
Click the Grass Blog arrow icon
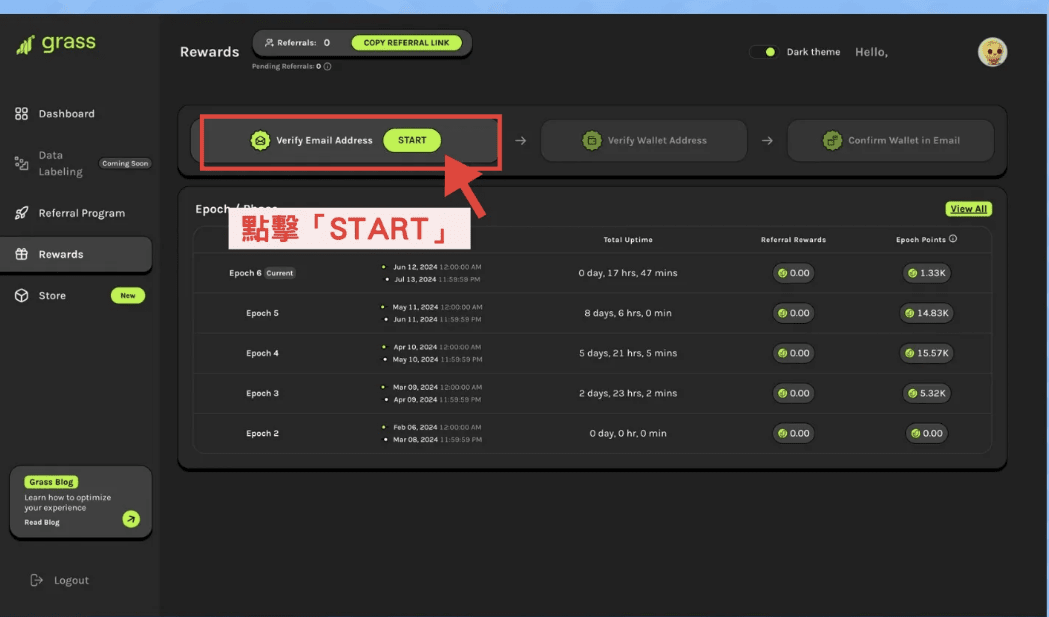point(131,519)
